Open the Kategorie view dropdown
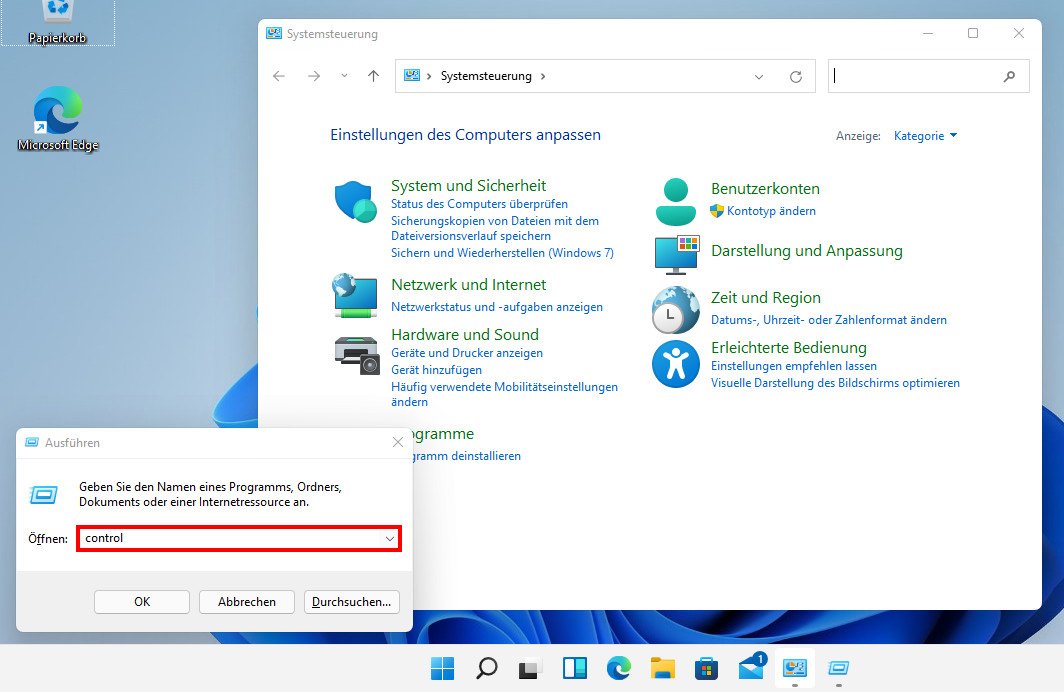 925,135
